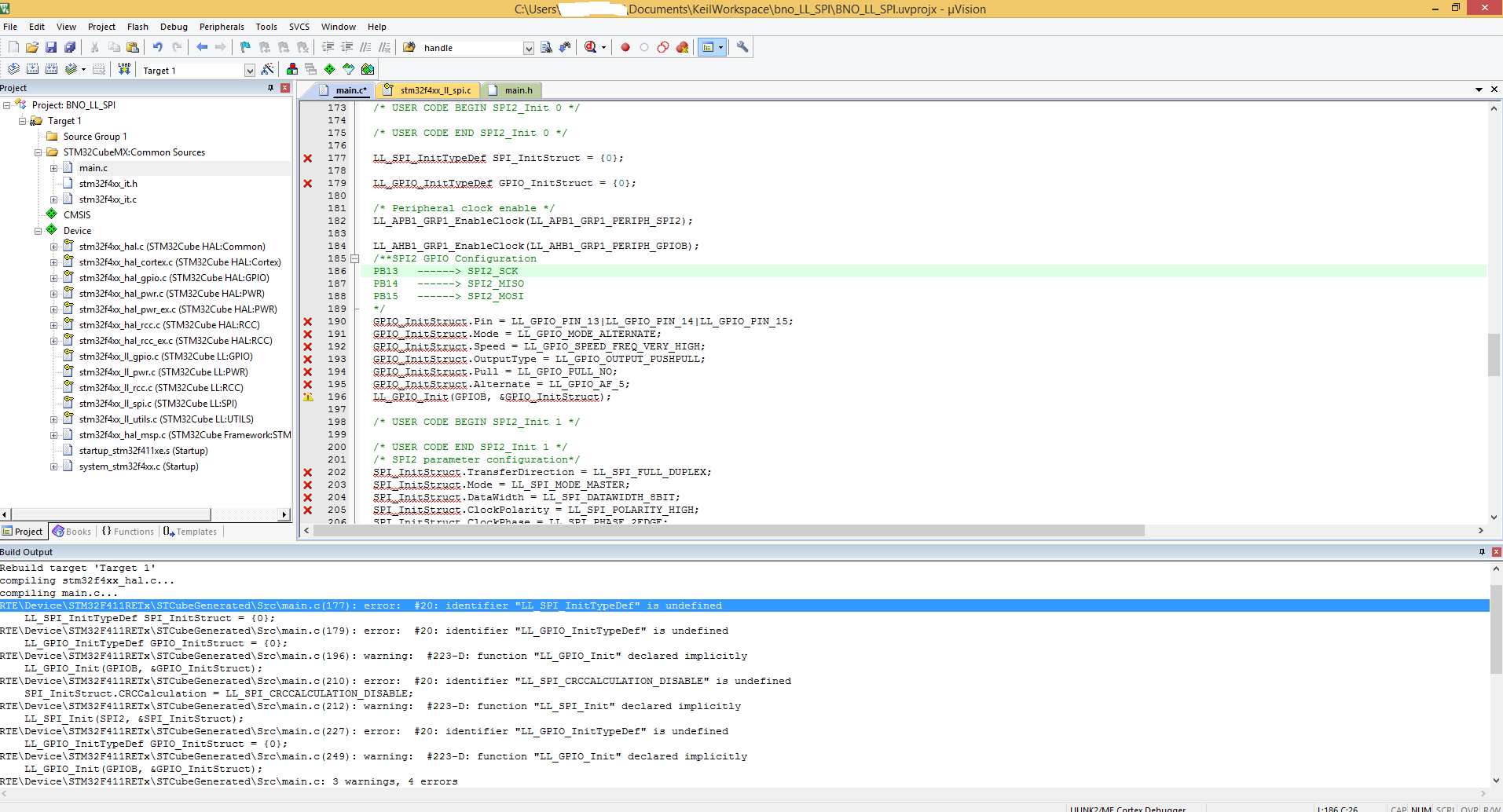Click Manage Run-Time Environment green diamond icon
The image size is (1503, 812).
click(x=329, y=70)
